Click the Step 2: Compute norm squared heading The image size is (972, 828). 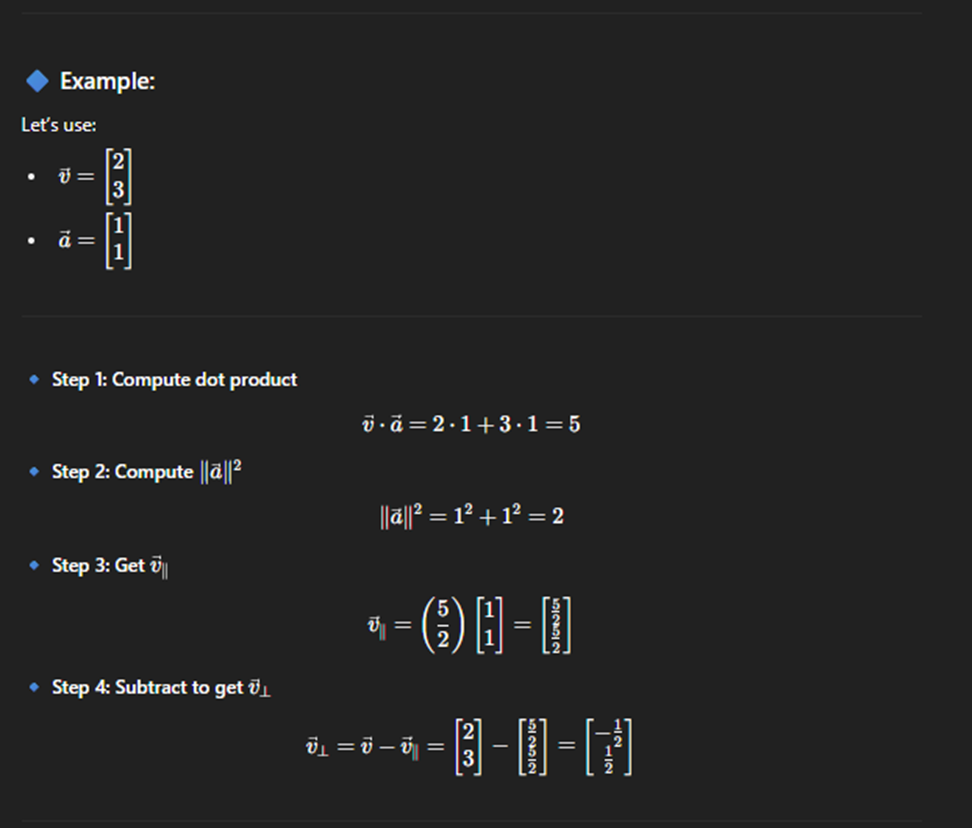point(146,472)
